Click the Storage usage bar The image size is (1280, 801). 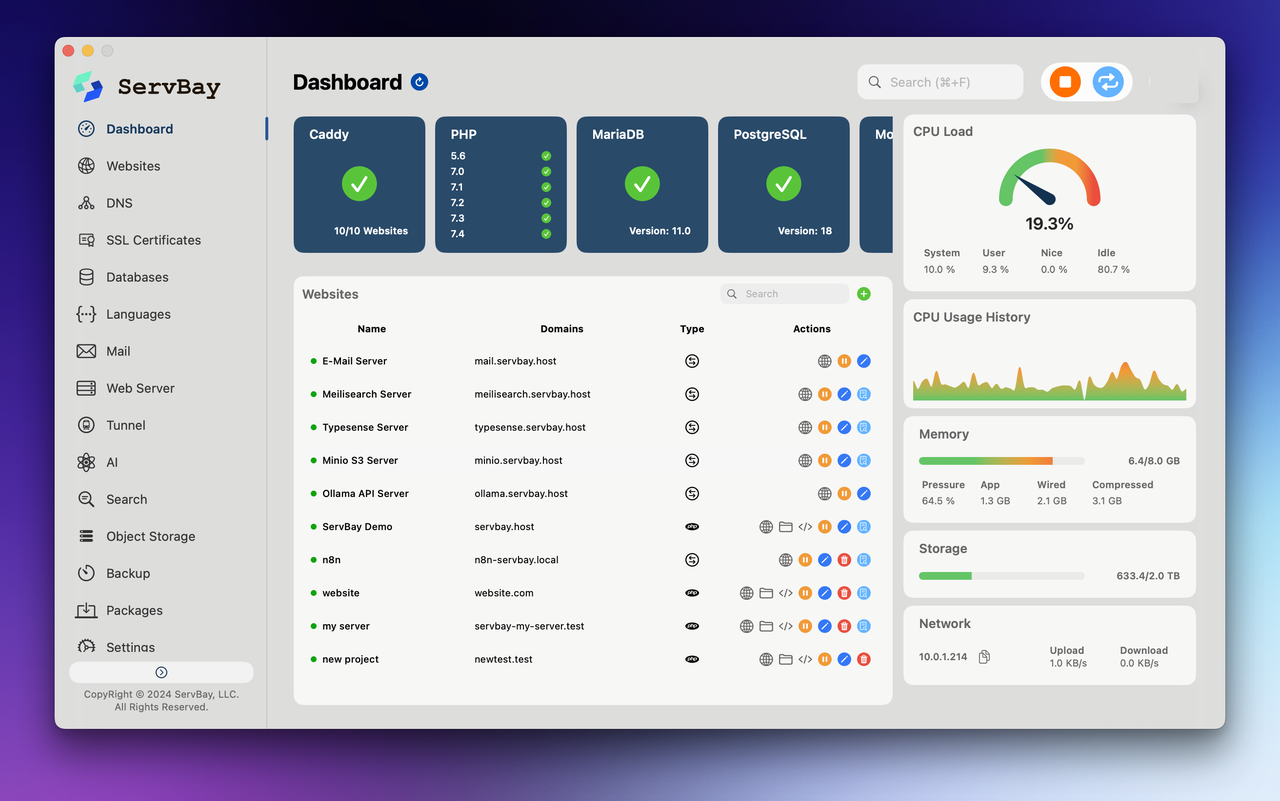click(x=1001, y=576)
